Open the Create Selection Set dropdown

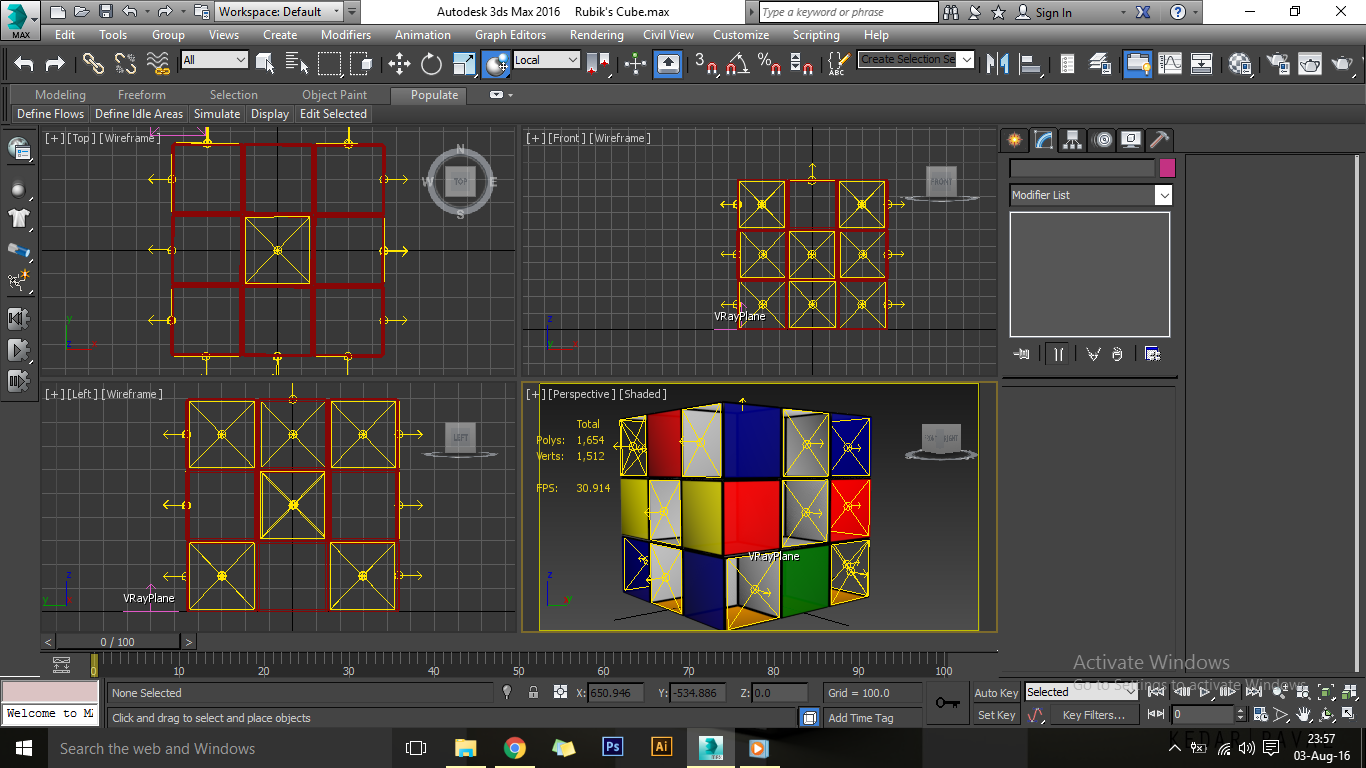tap(916, 60)
